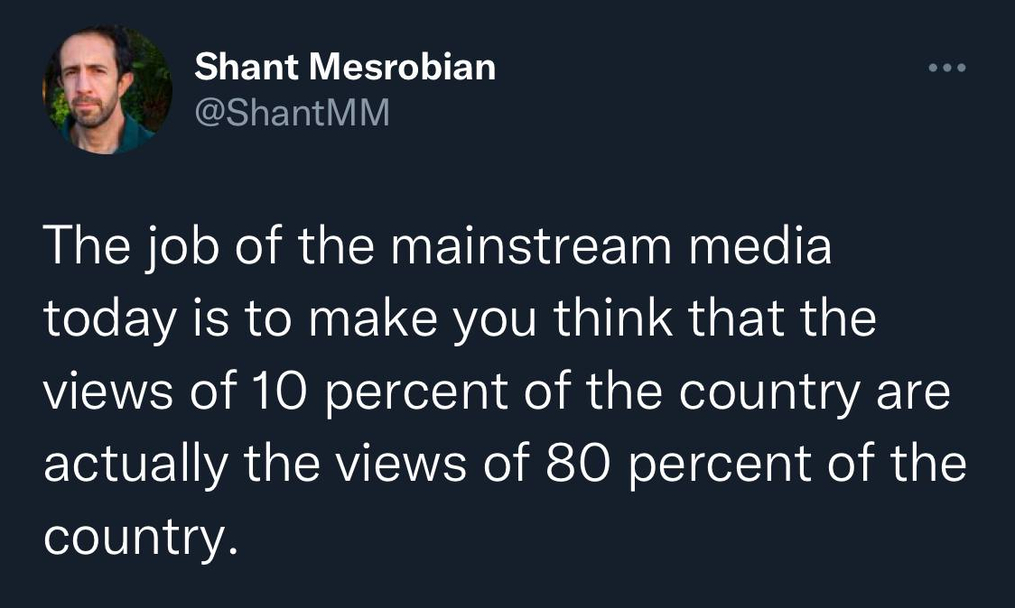The width and height of the screenshot is (1015, 608).
Task: Click the word "are" ending third line
Action: pyautogui.click(x=913, y=394)
